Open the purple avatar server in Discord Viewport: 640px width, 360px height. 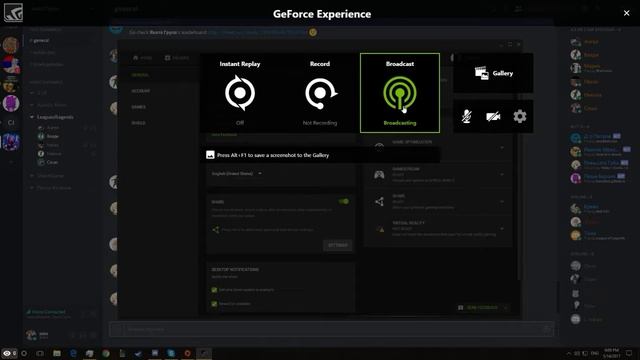11,103
